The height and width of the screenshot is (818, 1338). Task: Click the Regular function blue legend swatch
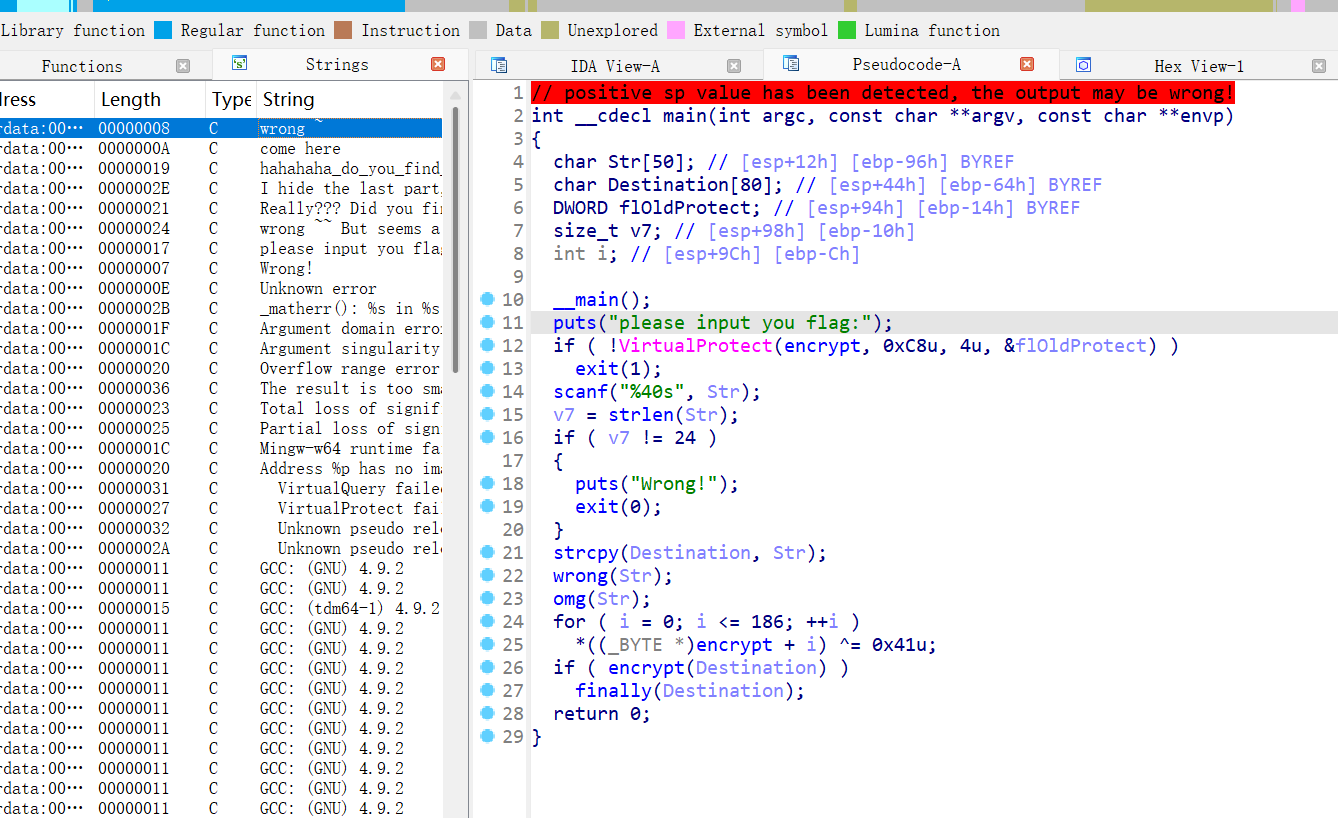(163, 30)
